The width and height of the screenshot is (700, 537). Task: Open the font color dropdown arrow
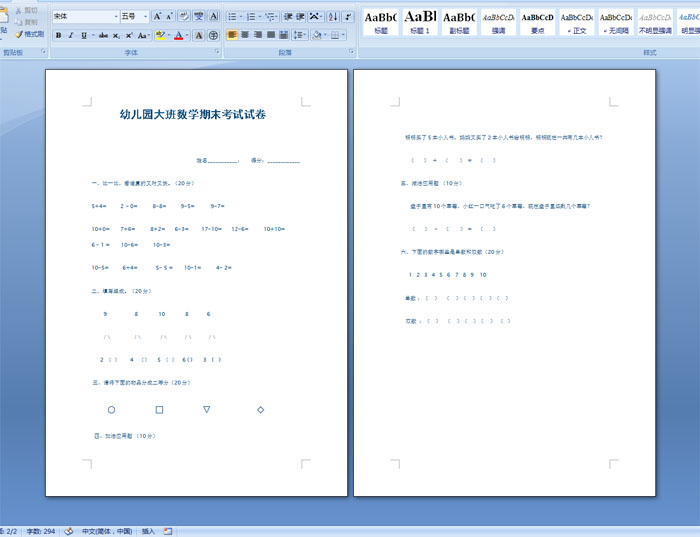pos(187,35)
